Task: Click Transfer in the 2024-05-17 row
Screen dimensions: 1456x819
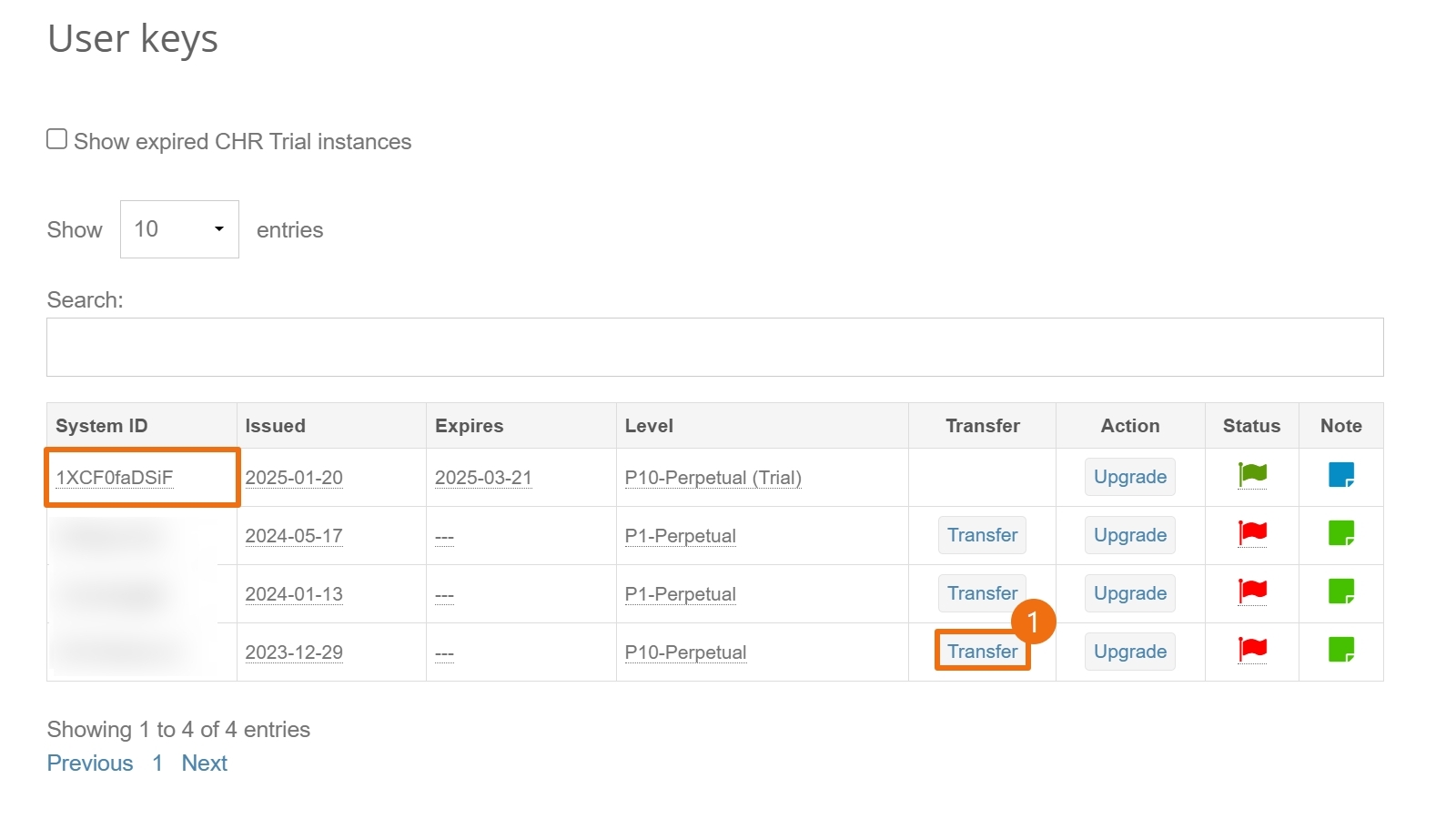Action: [x=982, y=535]
